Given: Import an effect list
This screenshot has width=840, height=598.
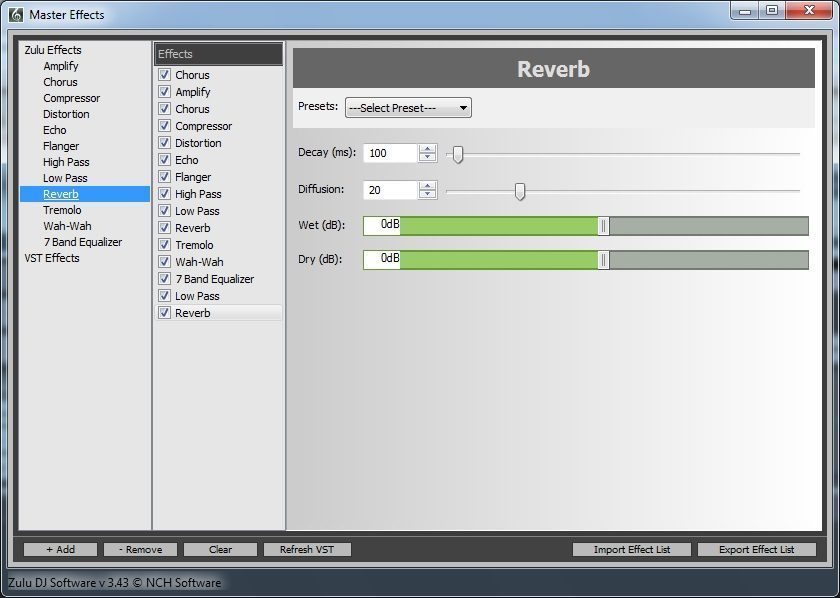Looking at the screenshot, I should tap(631, 549).
